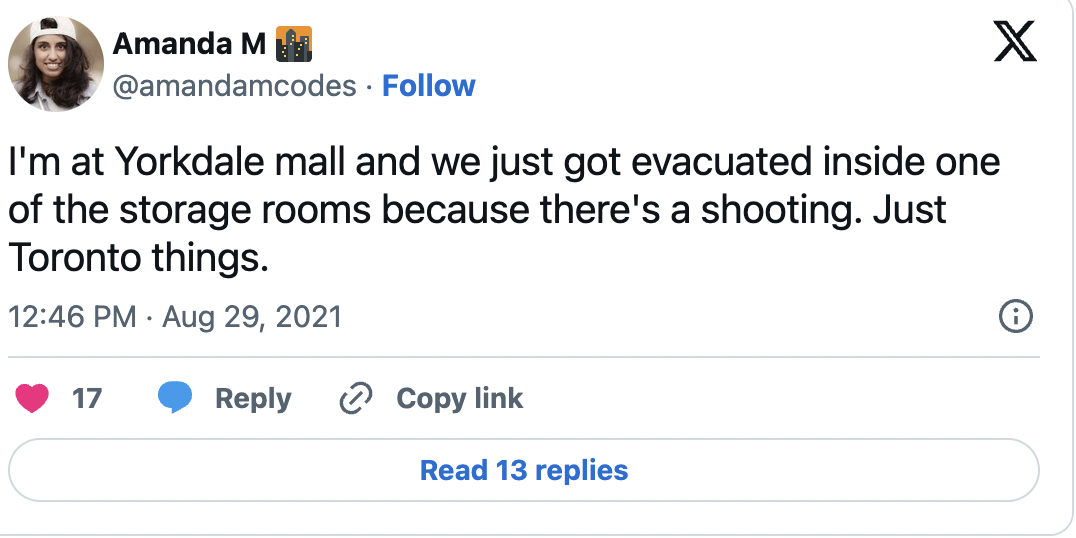The image size is (1076, 538).
Task: Open the @amandamcodes handle link
Action: pyautogui.click(x=234, y=86)
